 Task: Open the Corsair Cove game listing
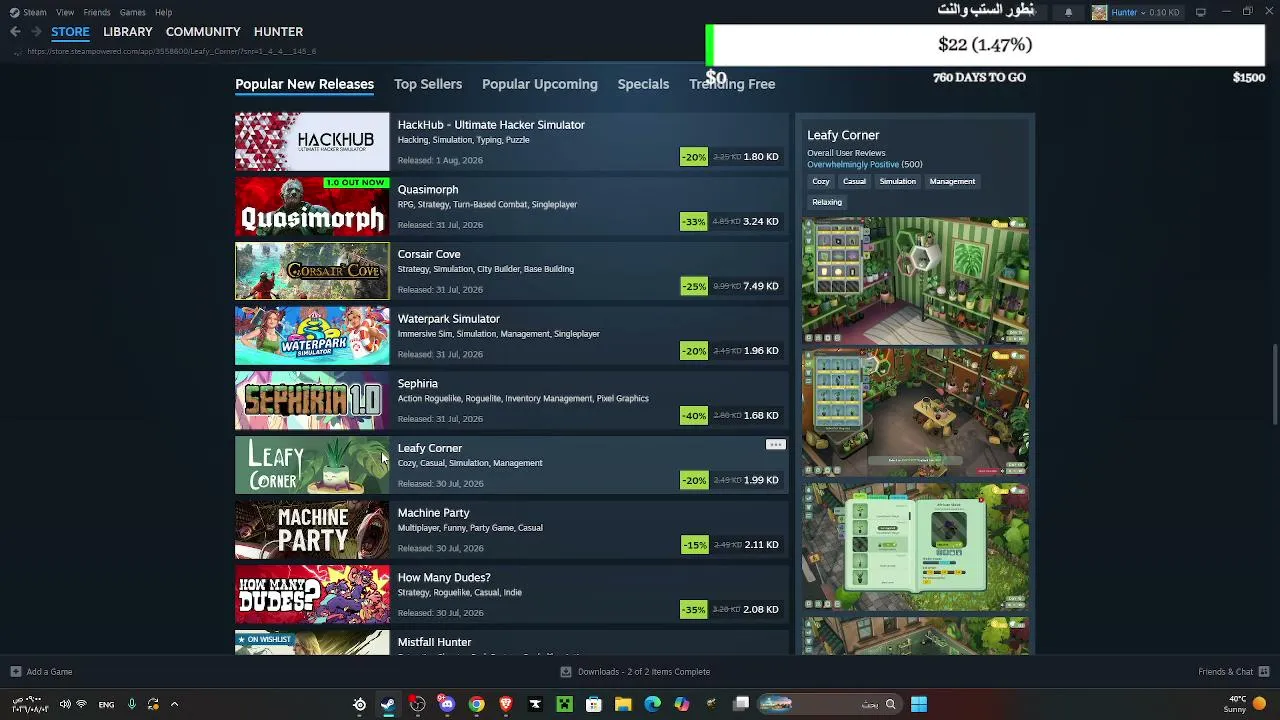(x=510, y=271)
